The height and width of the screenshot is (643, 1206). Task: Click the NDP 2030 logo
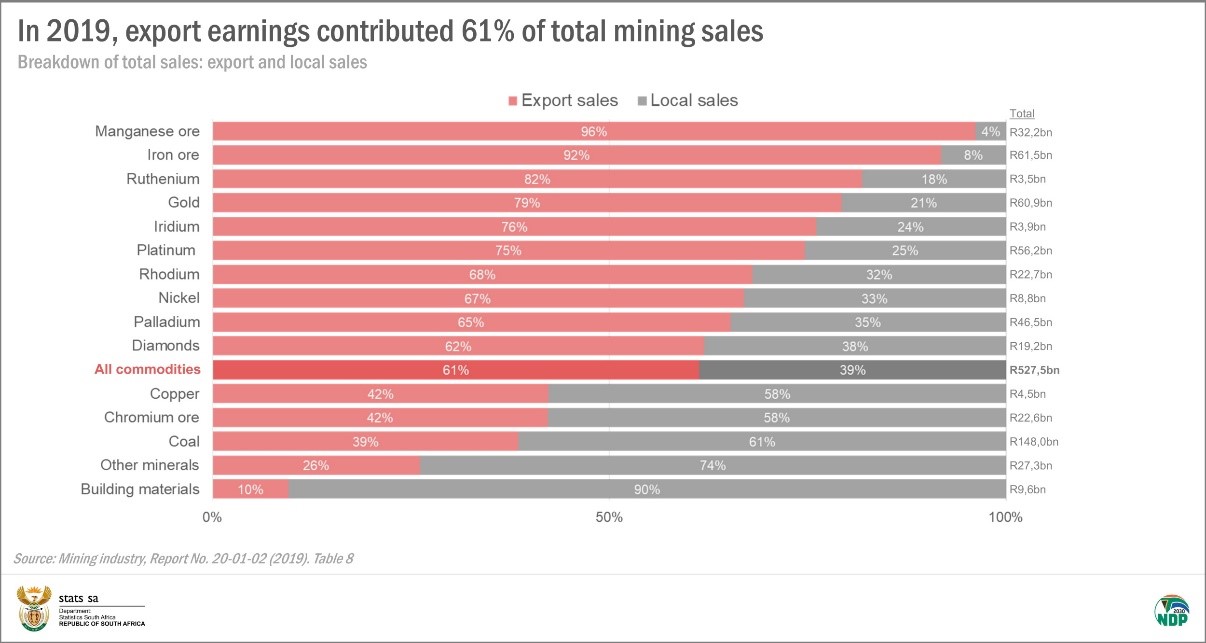tap(1171, 610)
